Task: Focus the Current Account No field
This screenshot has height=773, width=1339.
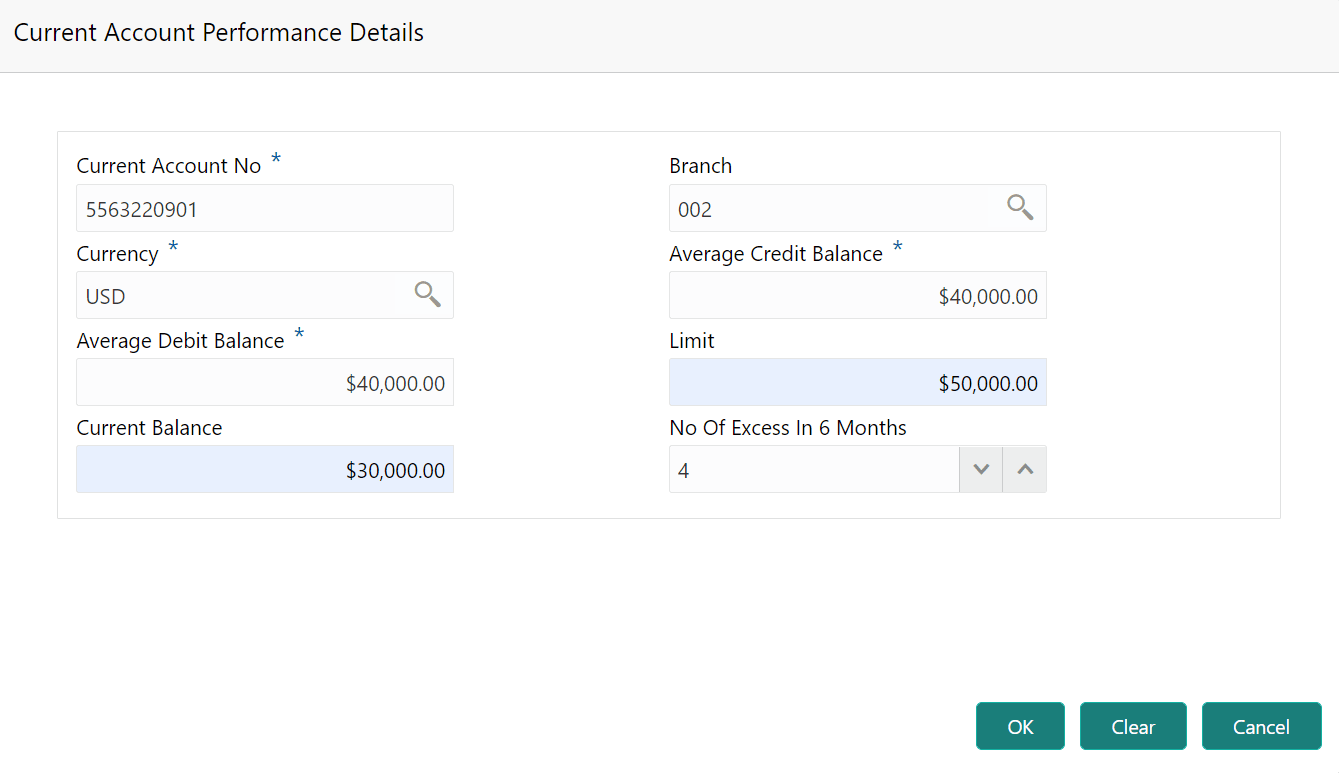Action: pos(264,209)
